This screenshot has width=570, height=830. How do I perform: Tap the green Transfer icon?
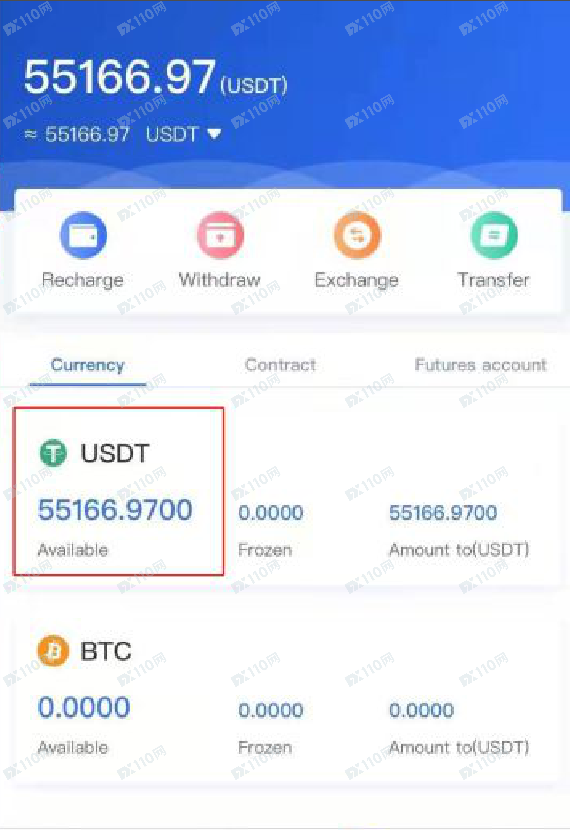(x=494, y=236)
